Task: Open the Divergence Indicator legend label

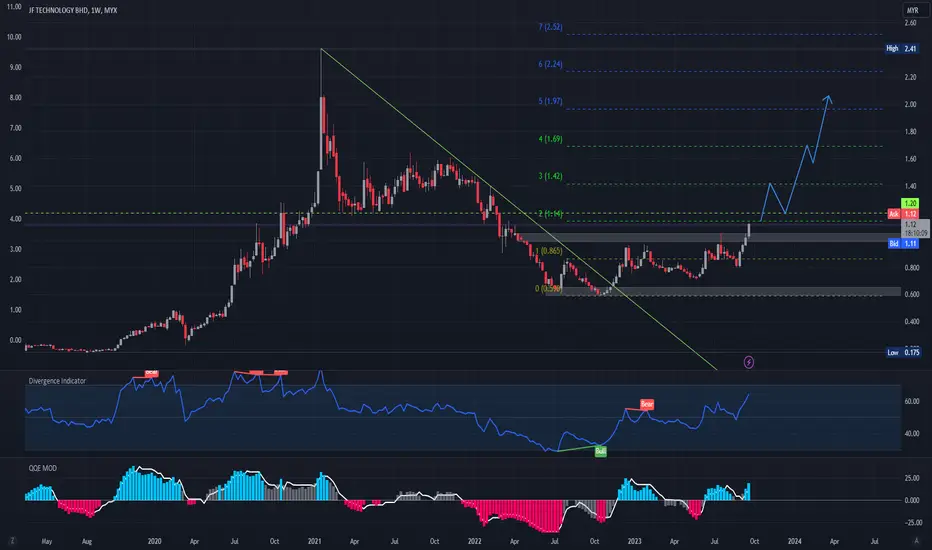Action: pyautogui.click(x=57, y=381)
